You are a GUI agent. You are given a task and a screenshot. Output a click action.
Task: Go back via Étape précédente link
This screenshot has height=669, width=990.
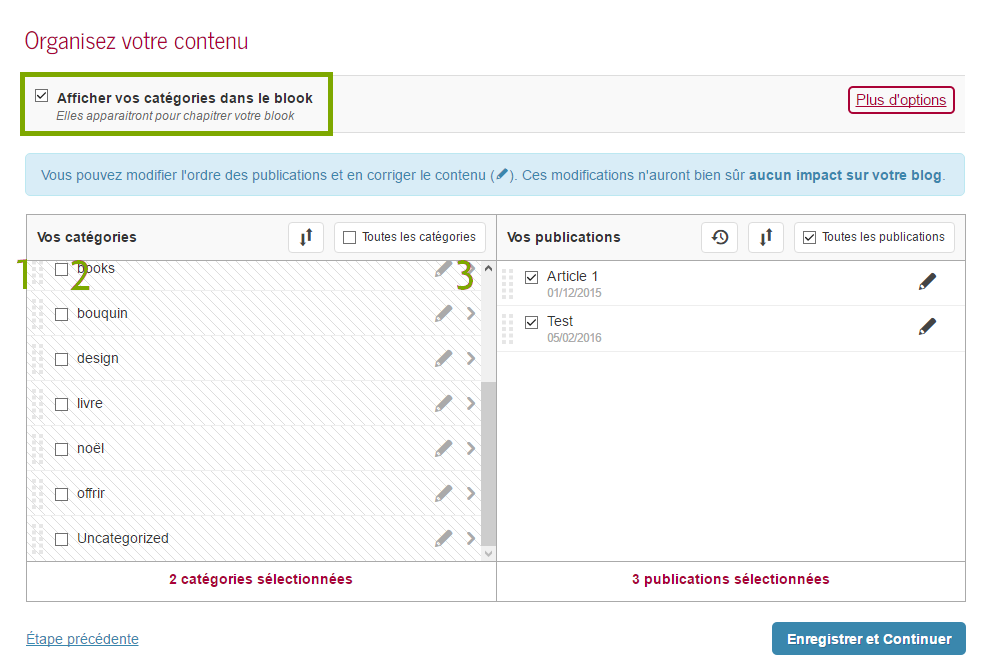[x=82, y=639]
